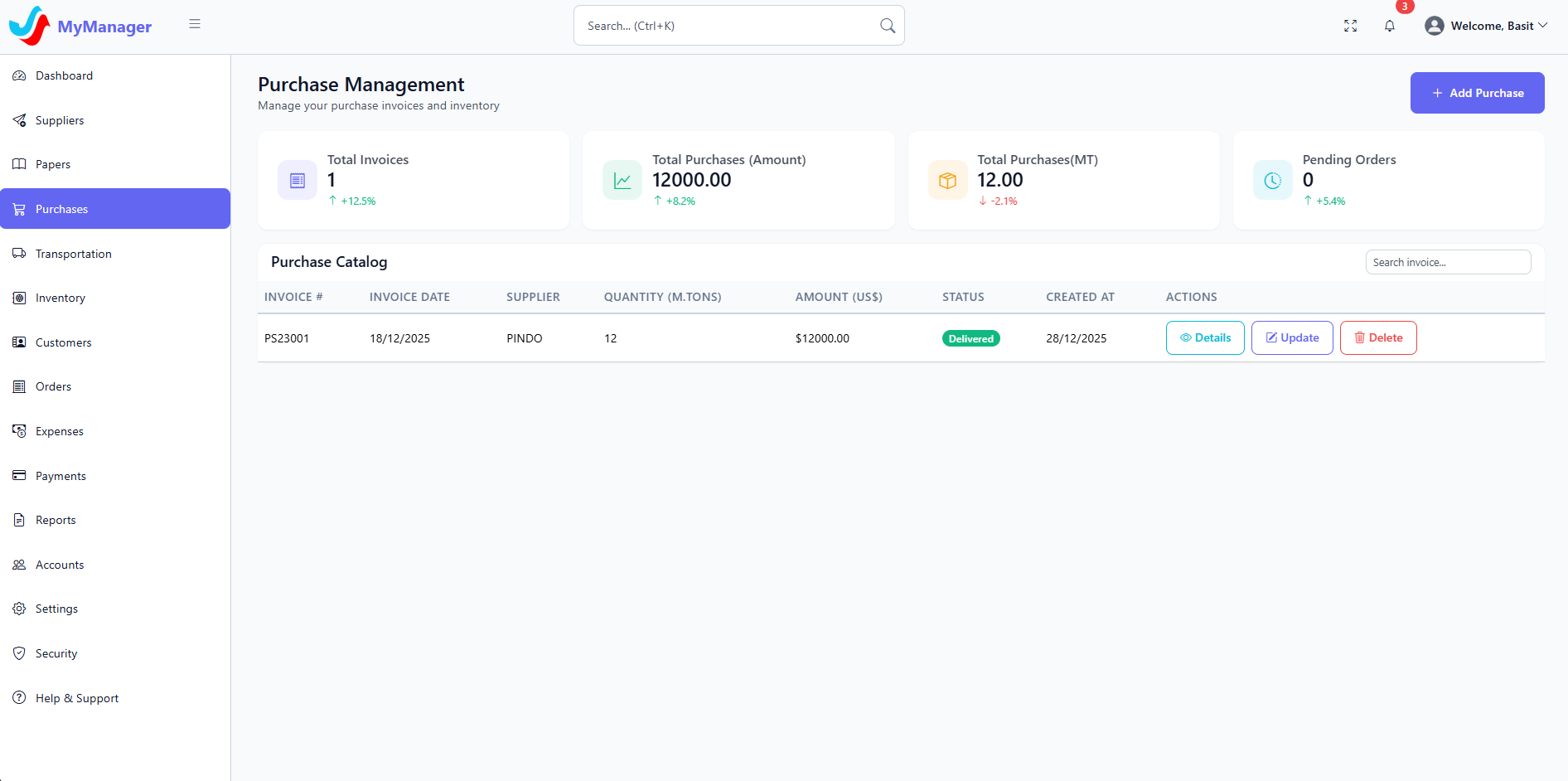
Task: Focus the Search invoice field
Action: pos(1448,262)
